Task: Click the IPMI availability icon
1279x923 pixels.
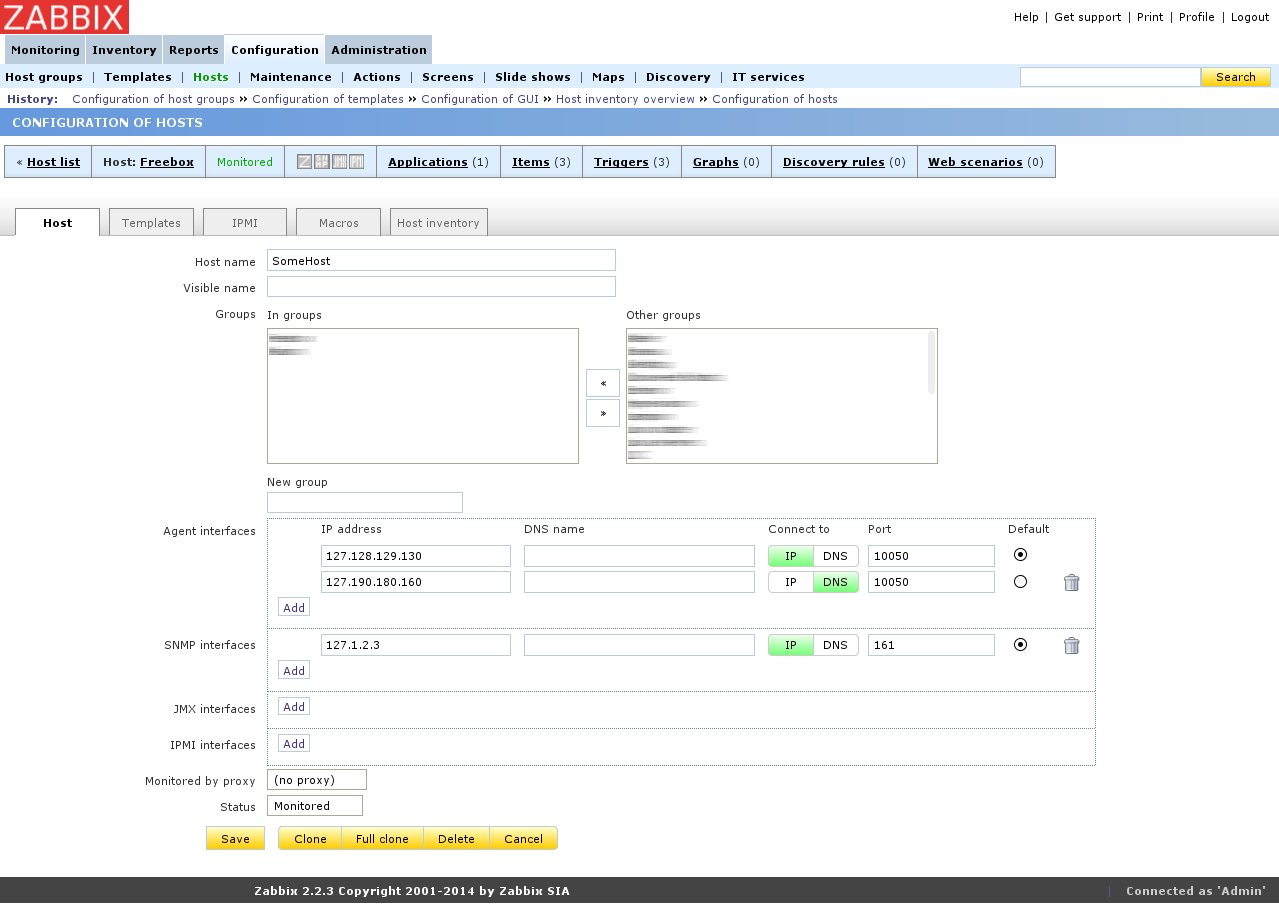Action: [356, 161]
